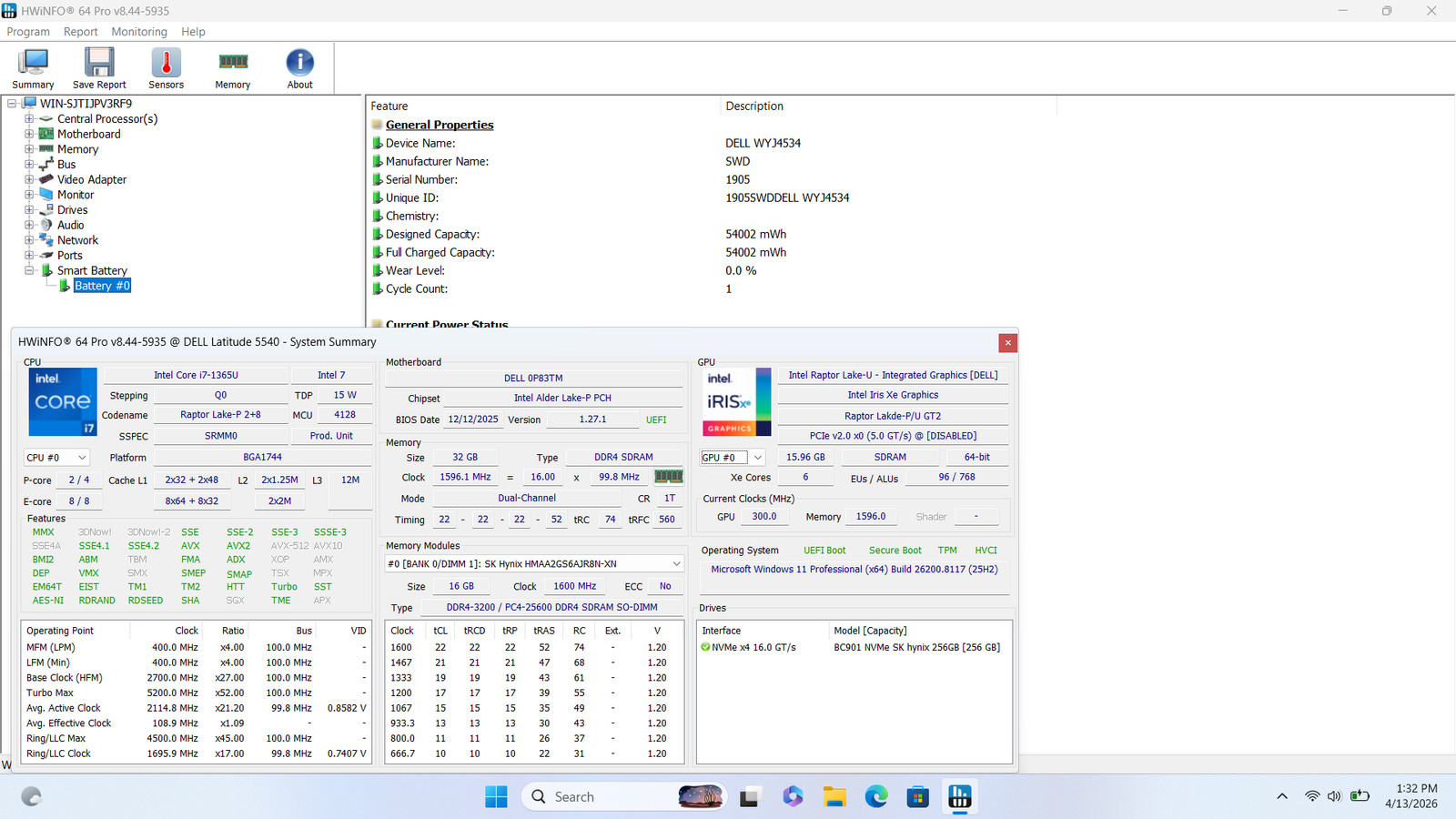
Task: Select Audio in the device tree
Action: coord(71,225)
